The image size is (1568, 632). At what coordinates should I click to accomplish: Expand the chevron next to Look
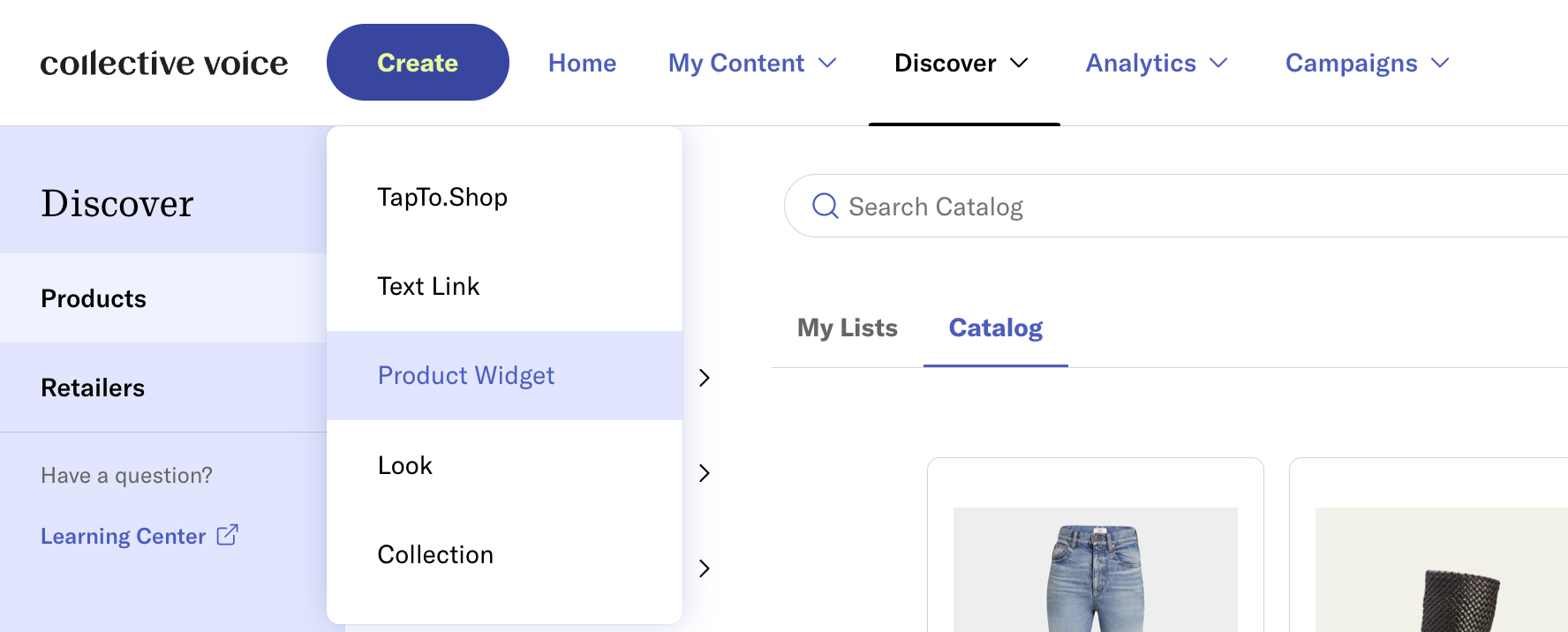pyautogui.click(x=704, y=473)
